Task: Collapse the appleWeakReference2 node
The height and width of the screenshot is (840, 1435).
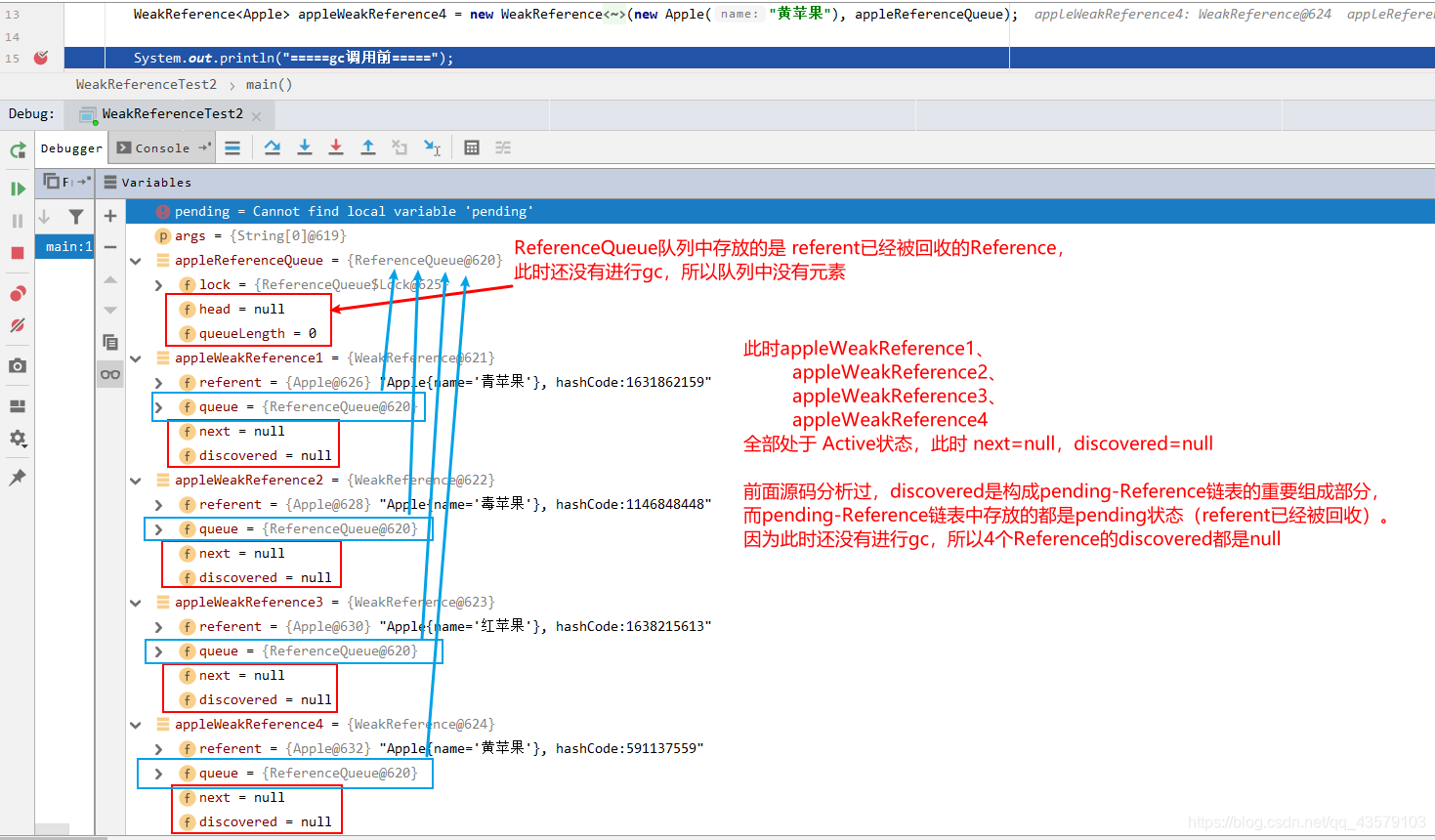Action: [136, 481]
